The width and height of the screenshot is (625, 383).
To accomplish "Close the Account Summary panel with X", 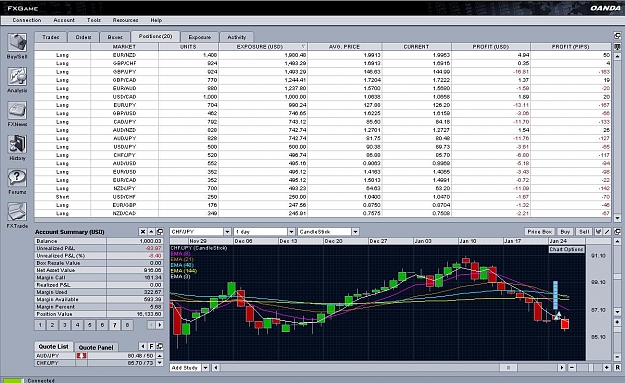I will pyautogui.click(x=143, y=232).
